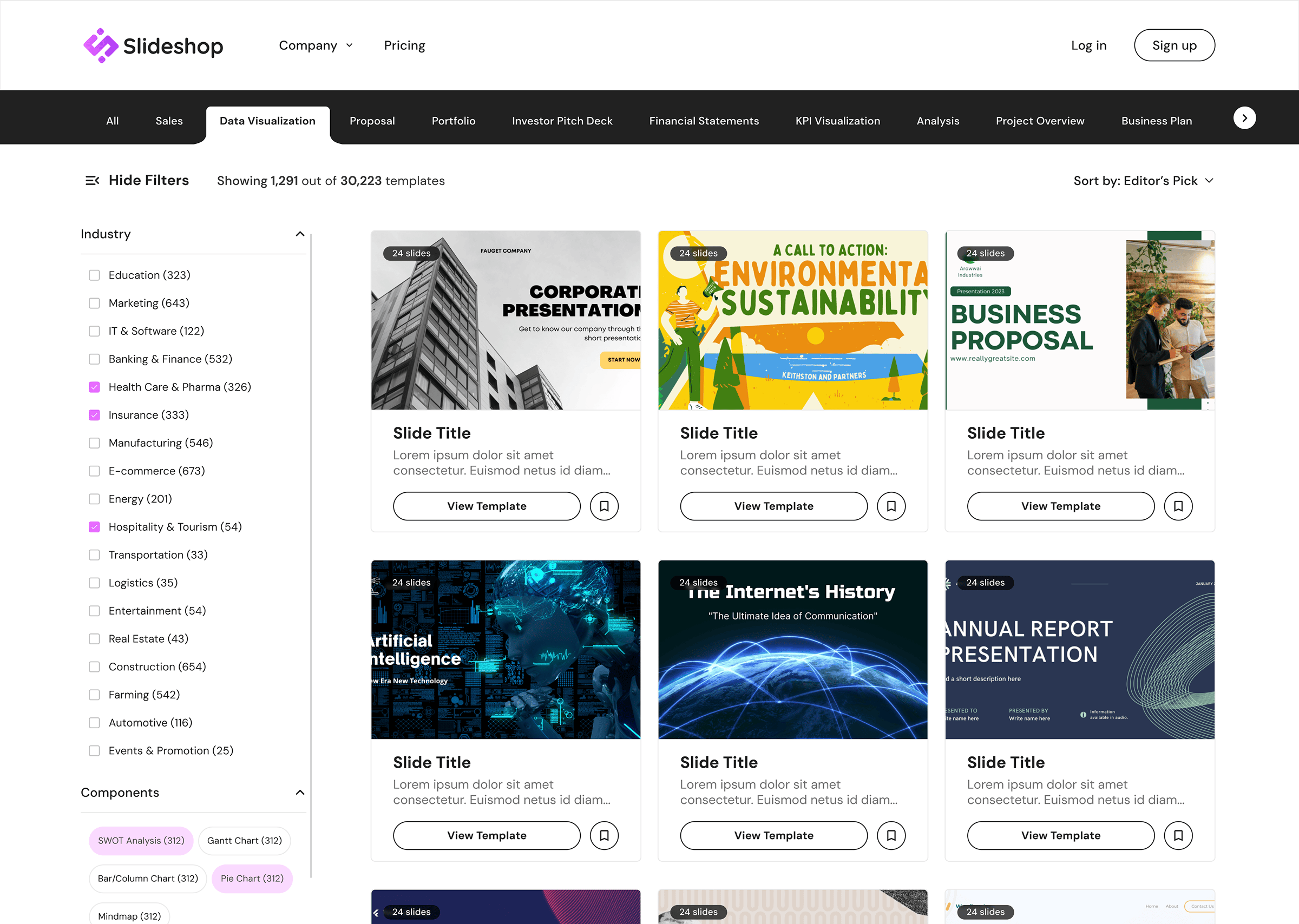Bookmark the Business Proposal template
The image size is (1299, 924).
1178,506
